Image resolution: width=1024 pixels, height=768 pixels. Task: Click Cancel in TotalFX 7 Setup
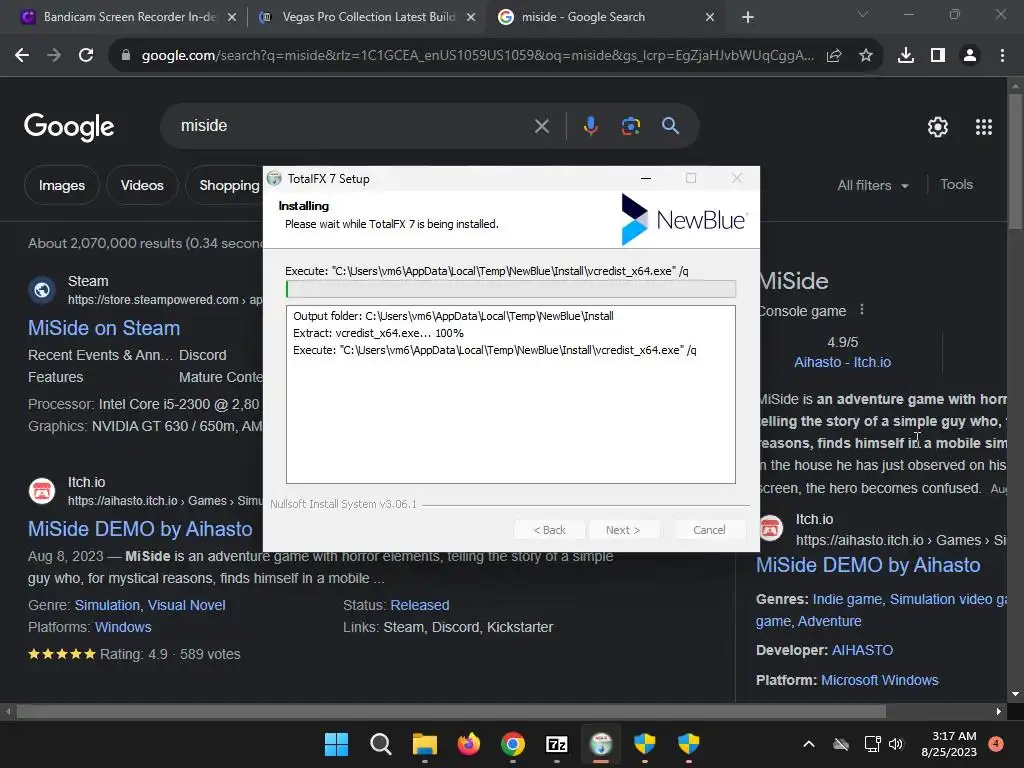[709, 530]
